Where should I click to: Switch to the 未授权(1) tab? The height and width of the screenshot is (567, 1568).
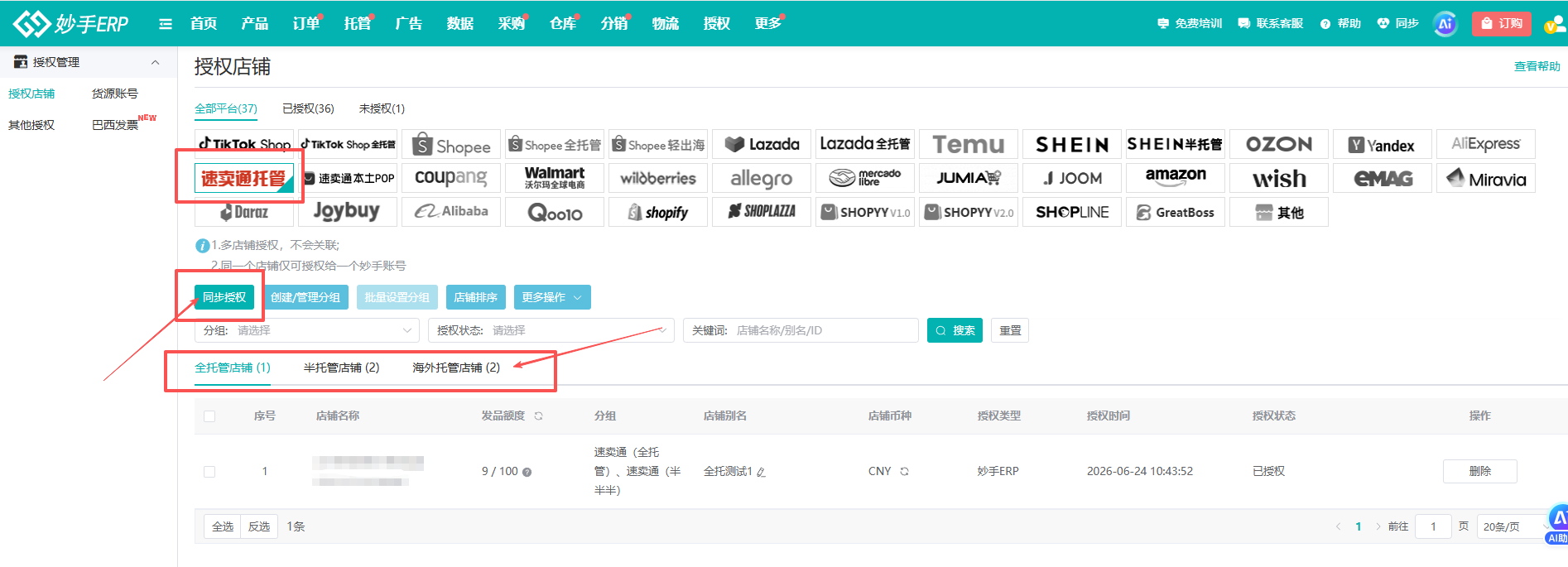click(382, 108)
